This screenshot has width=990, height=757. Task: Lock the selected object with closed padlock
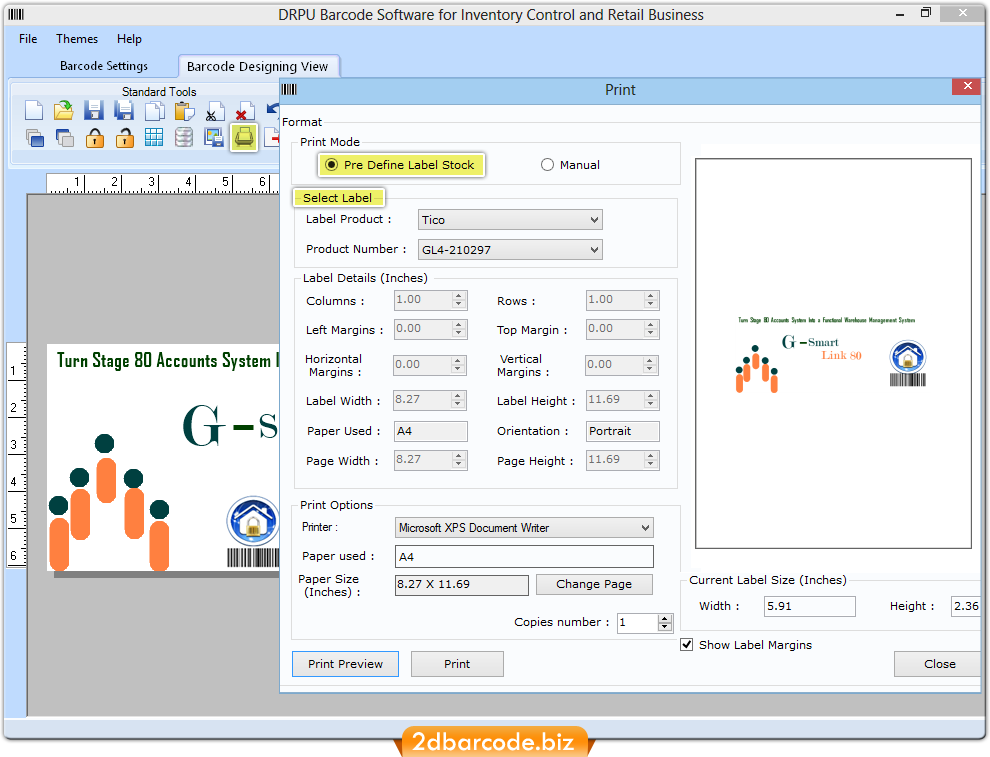tap(95, 138)
